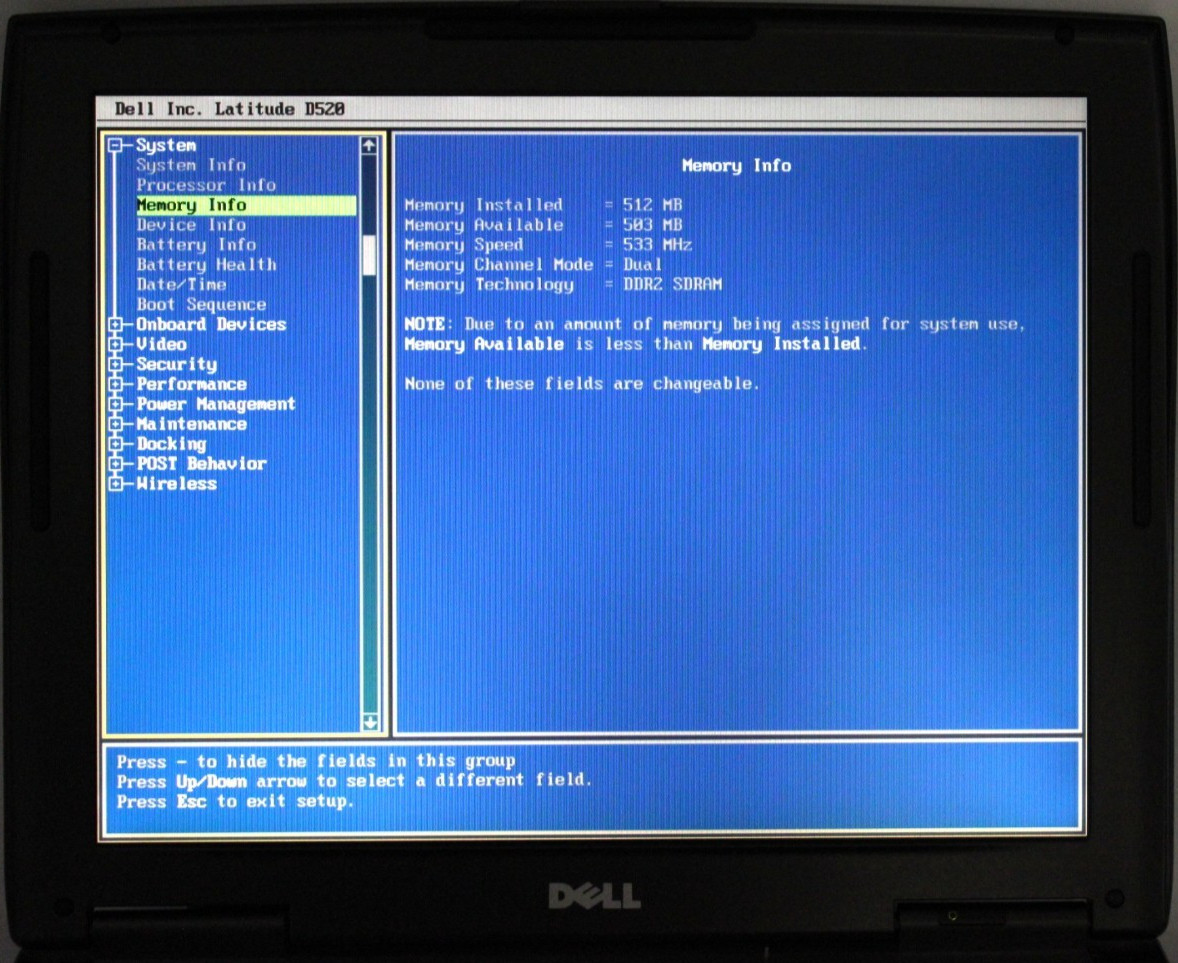Expand the Wireless group
This screenshot has height=963, width=1178.
coord(115,484)
